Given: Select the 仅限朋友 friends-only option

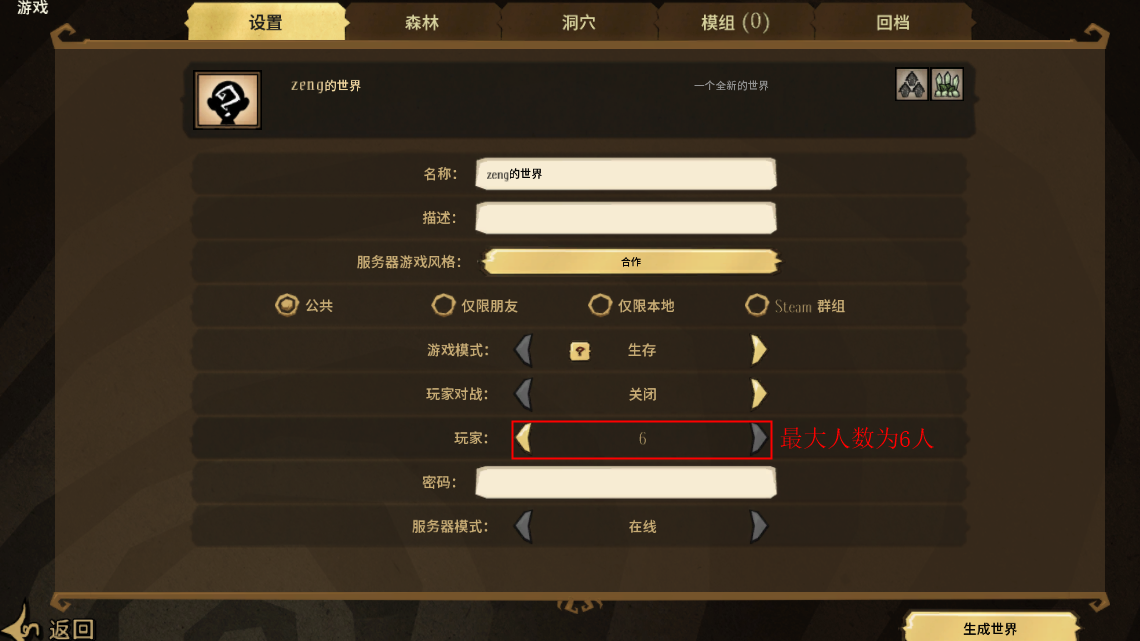Looking at the screenshot, I should 443,305.
